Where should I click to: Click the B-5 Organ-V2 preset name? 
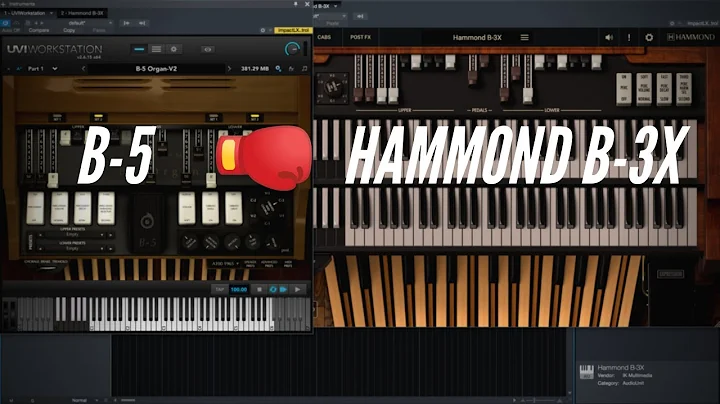coord(156,69)
